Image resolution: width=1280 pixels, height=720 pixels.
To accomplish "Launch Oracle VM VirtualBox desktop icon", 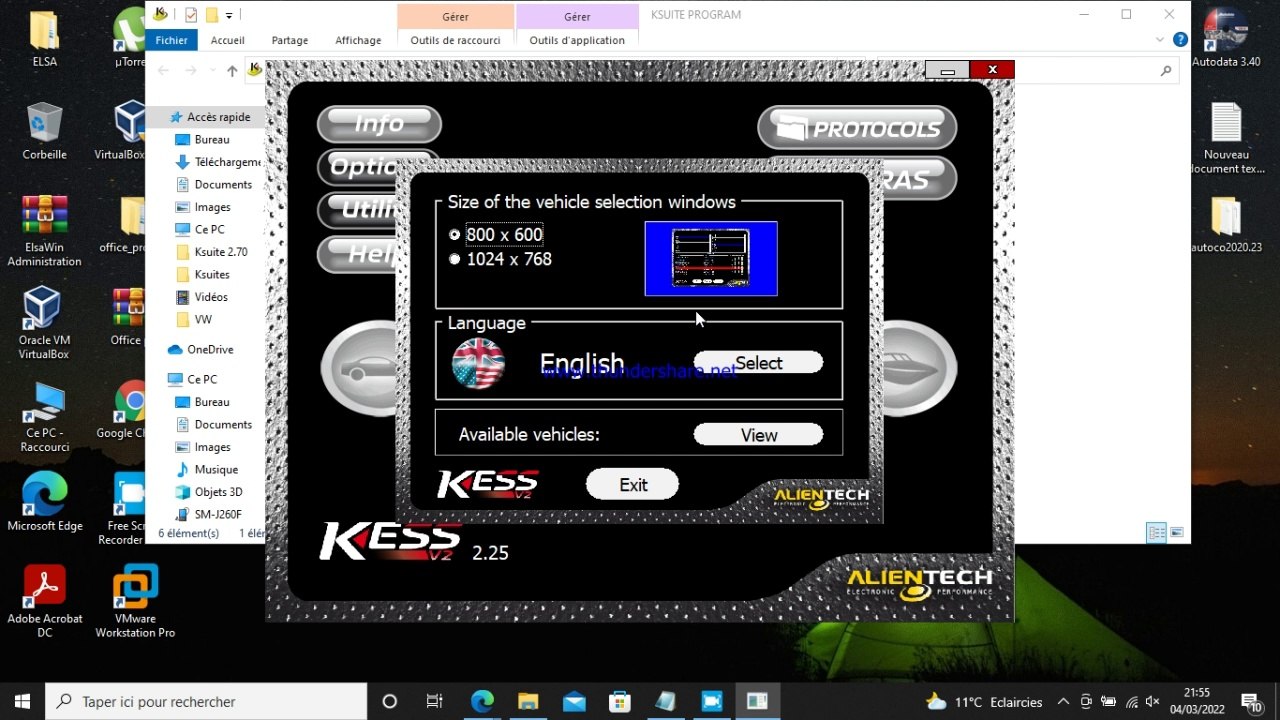I will tap(44, 323).
